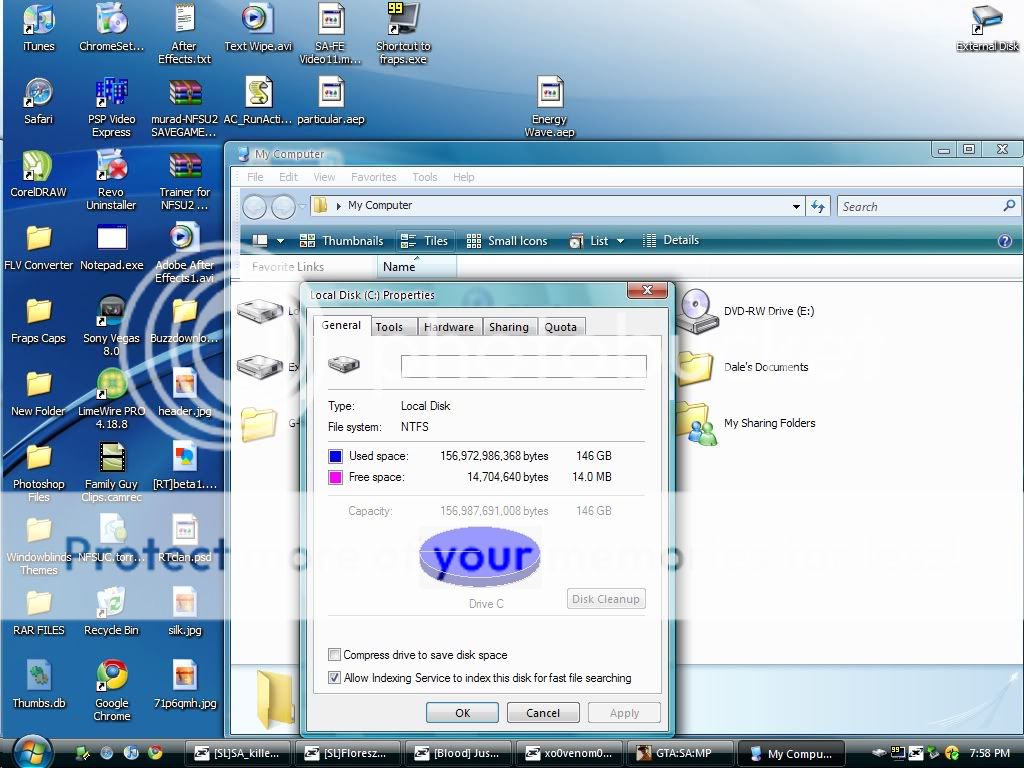Select the FLV Converter folder icon
Viewport: 1024px width, 768px height.
pos(39,247)
